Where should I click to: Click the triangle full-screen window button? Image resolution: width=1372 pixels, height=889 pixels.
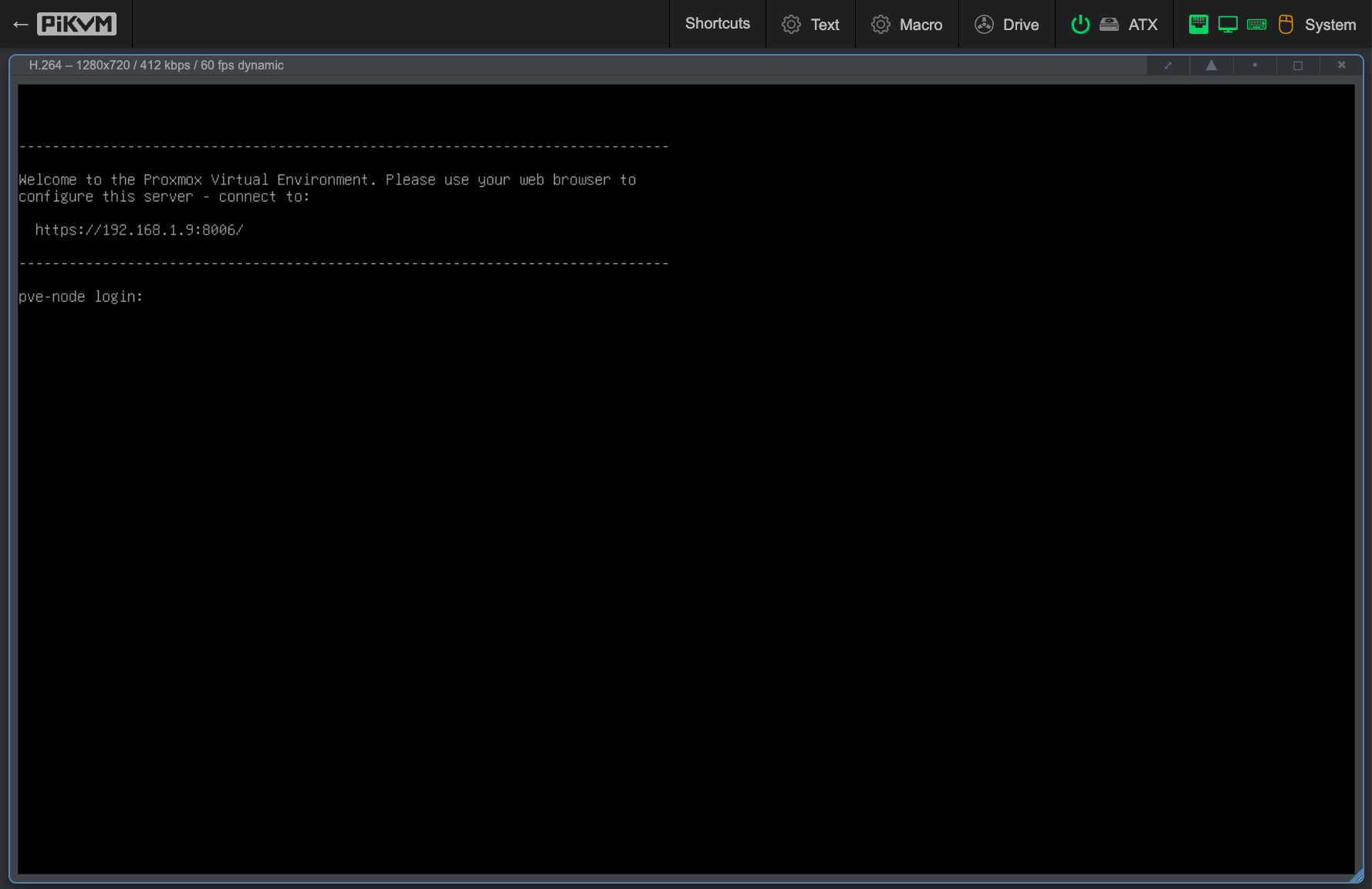1211,66
